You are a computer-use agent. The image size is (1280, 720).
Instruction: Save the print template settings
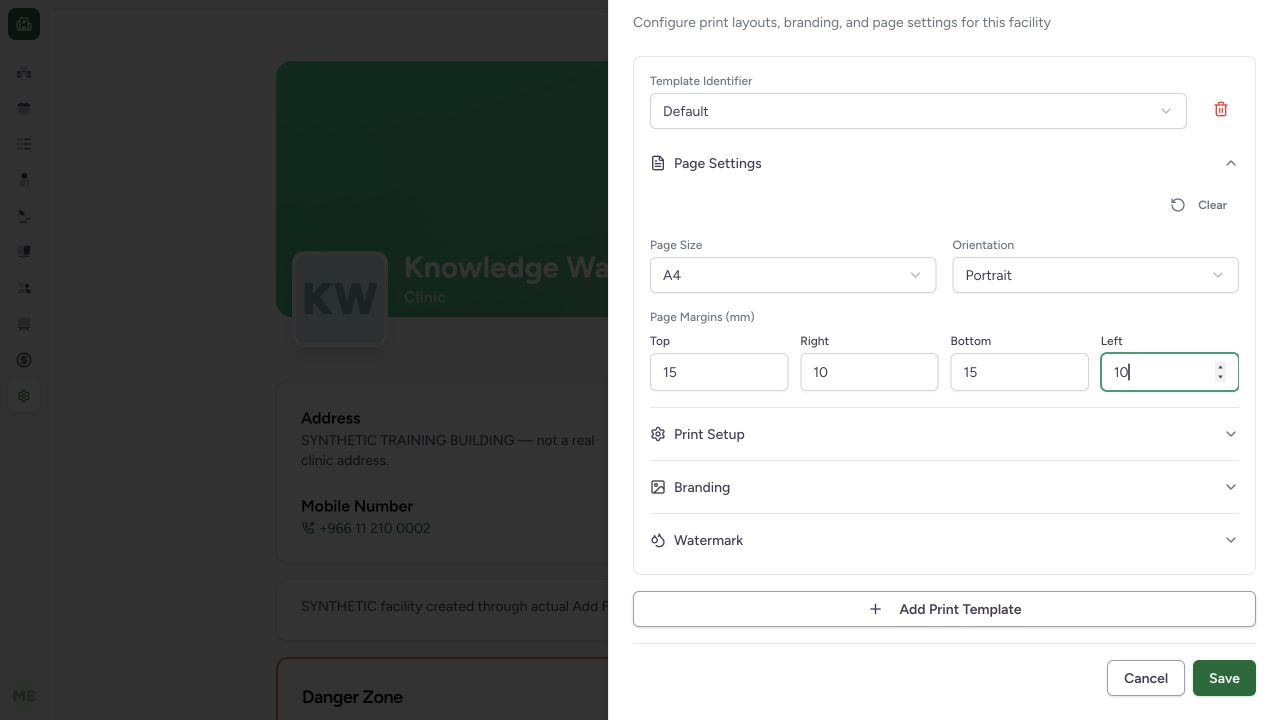pyautogui.click(x=1224, y=678)
